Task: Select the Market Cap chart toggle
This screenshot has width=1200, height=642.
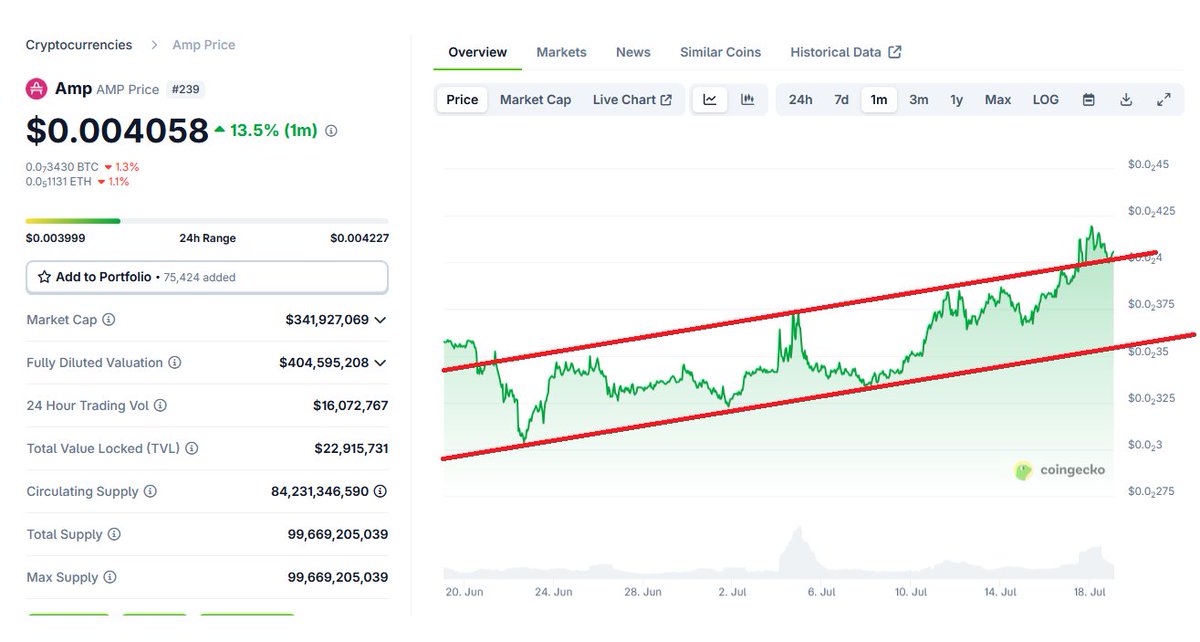Action: [535, 100]
